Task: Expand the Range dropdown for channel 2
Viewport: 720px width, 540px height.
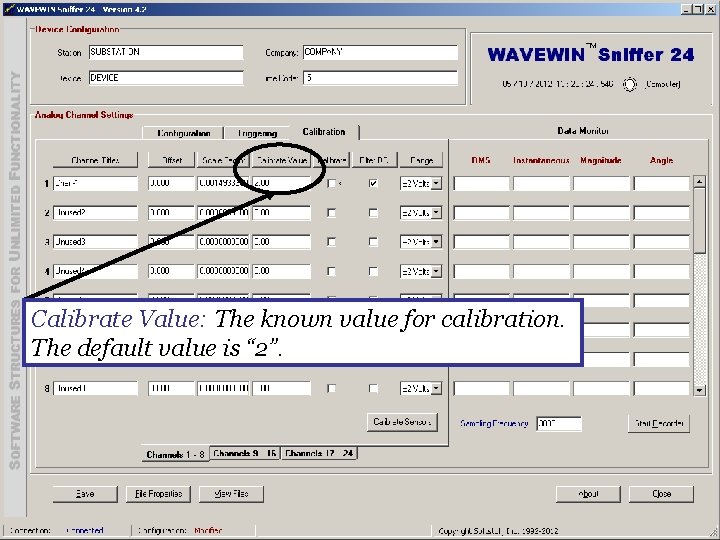Action: pyautogui.click(x=437, y=213)
